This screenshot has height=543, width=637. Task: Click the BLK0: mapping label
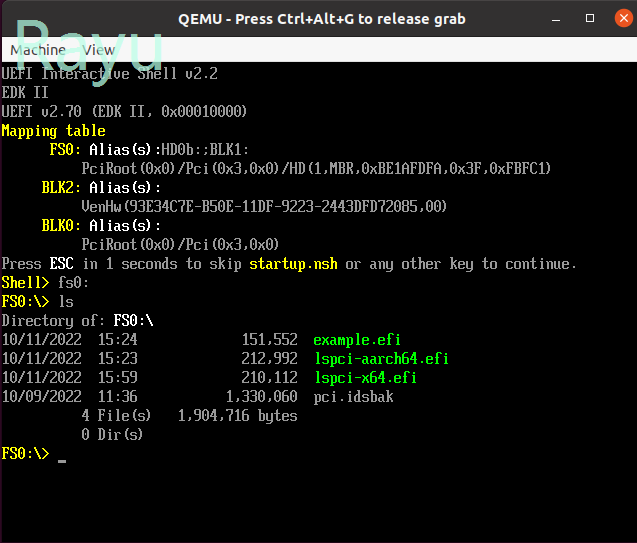[x=61, y=225]
